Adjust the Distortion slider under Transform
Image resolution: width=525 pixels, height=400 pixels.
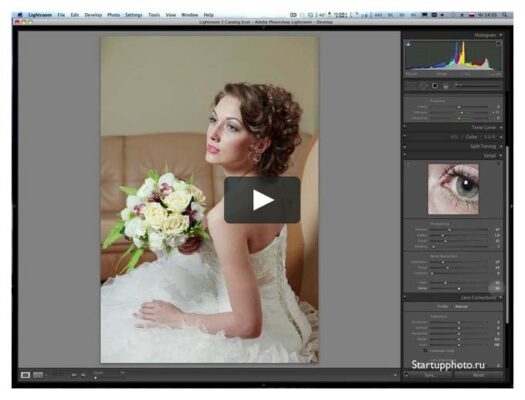point(459,322)
